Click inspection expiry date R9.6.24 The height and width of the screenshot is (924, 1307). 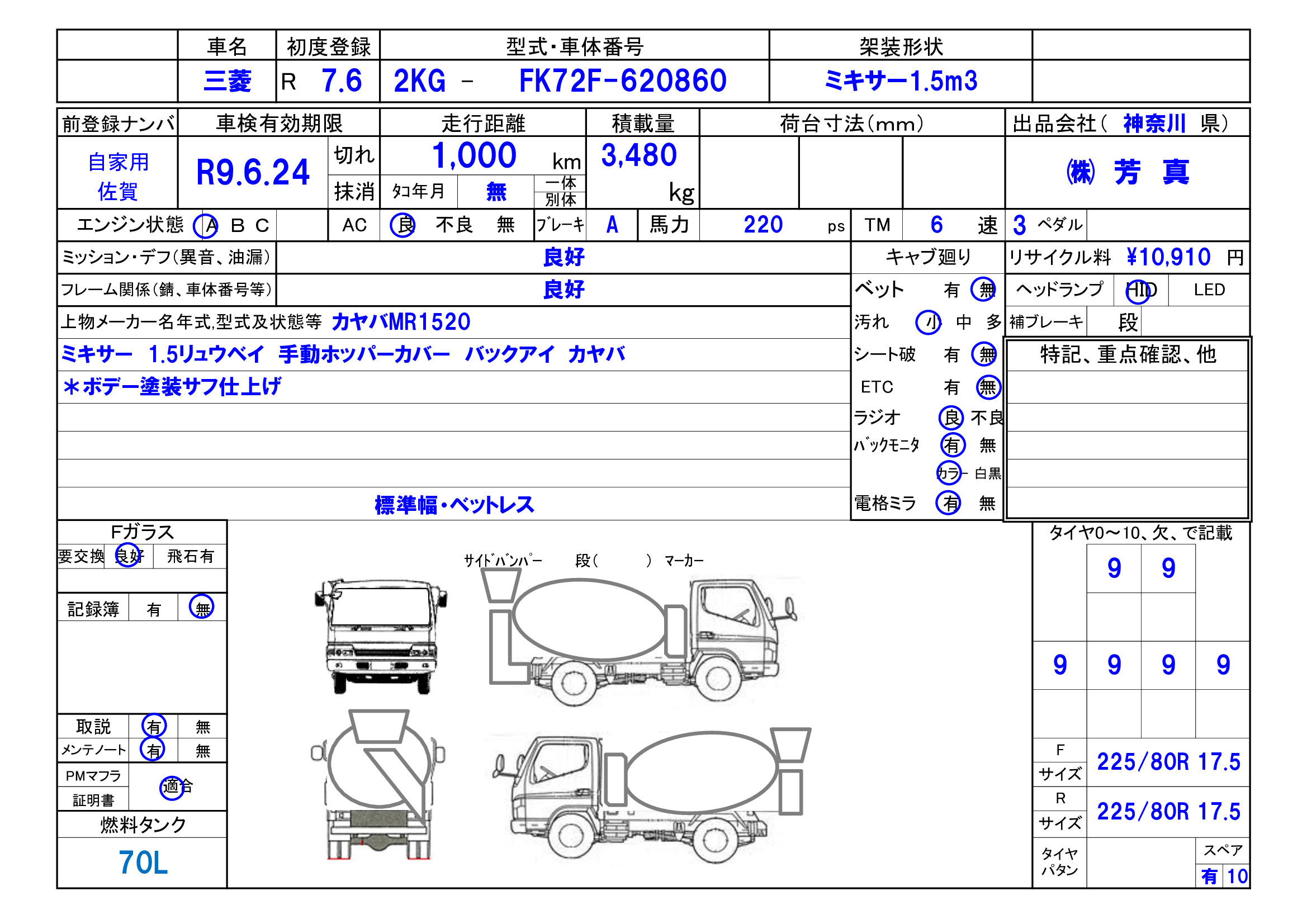click(252, 173)
